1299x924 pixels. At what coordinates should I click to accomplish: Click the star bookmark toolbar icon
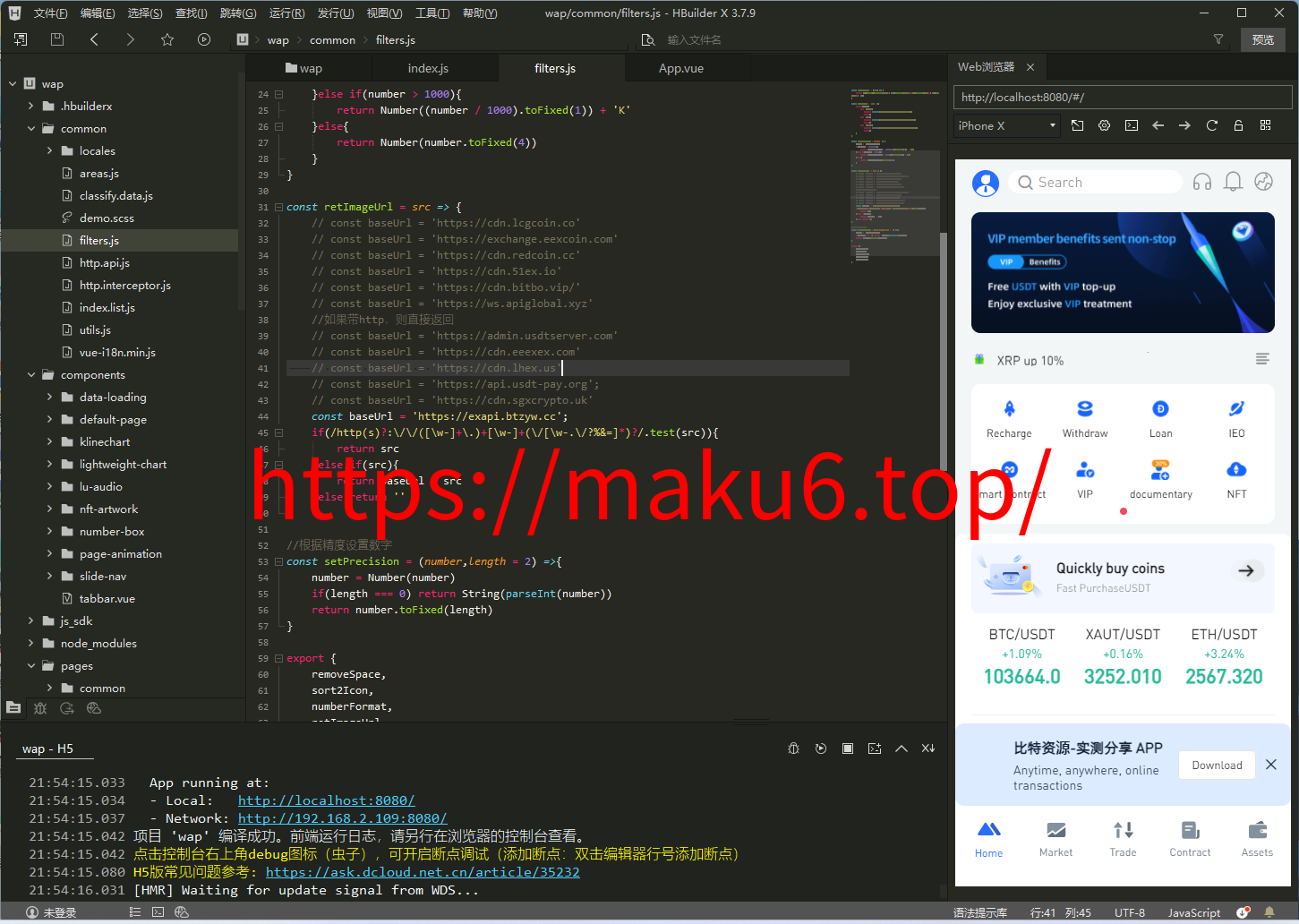click(x=167, y=39)
